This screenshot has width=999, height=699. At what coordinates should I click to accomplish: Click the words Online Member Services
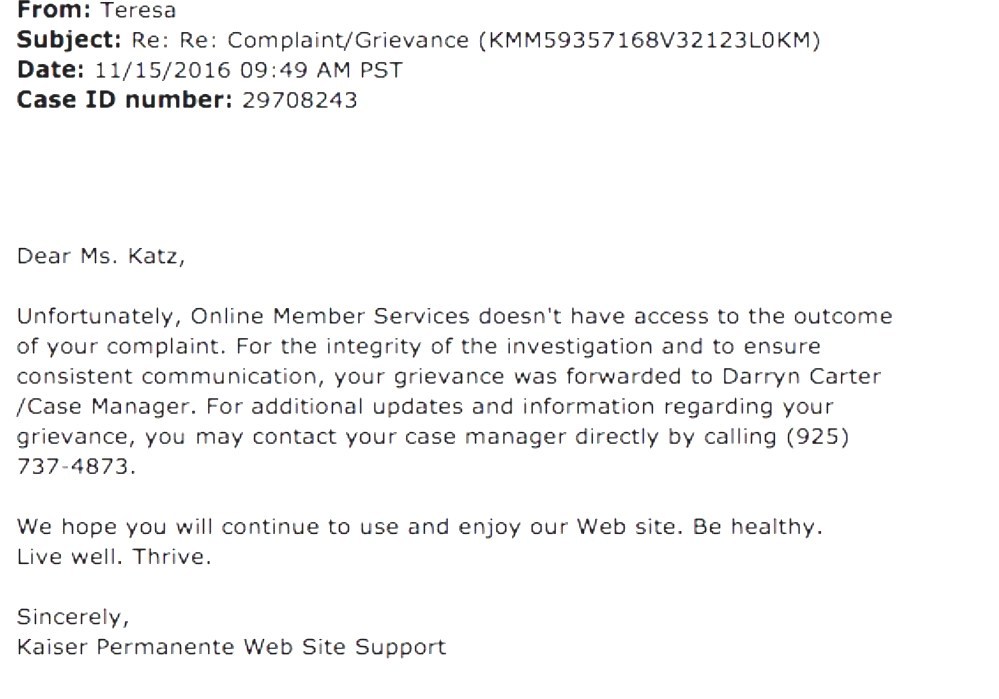[329, 316]
